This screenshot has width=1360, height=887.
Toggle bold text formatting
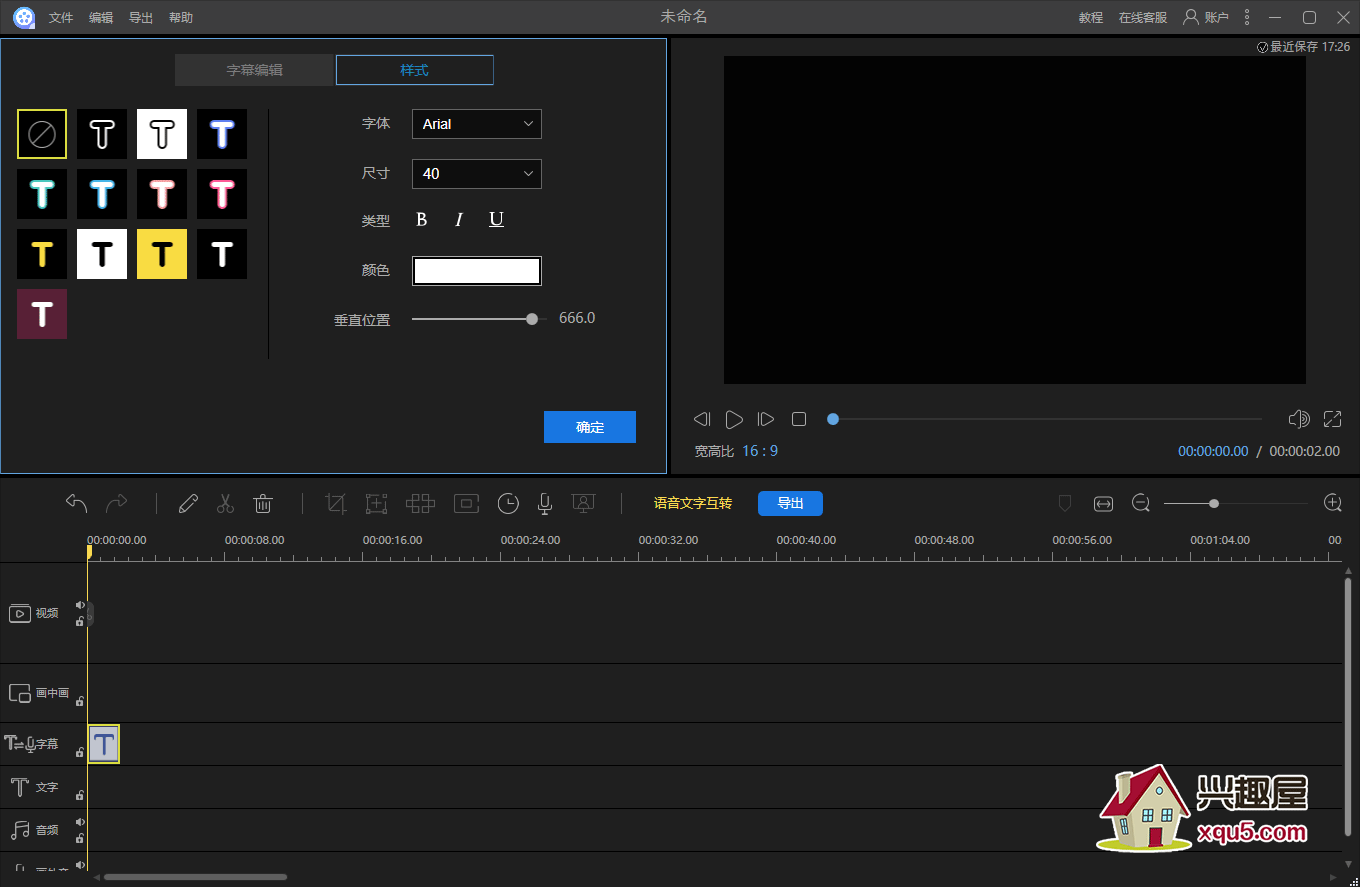pos(421,220)
